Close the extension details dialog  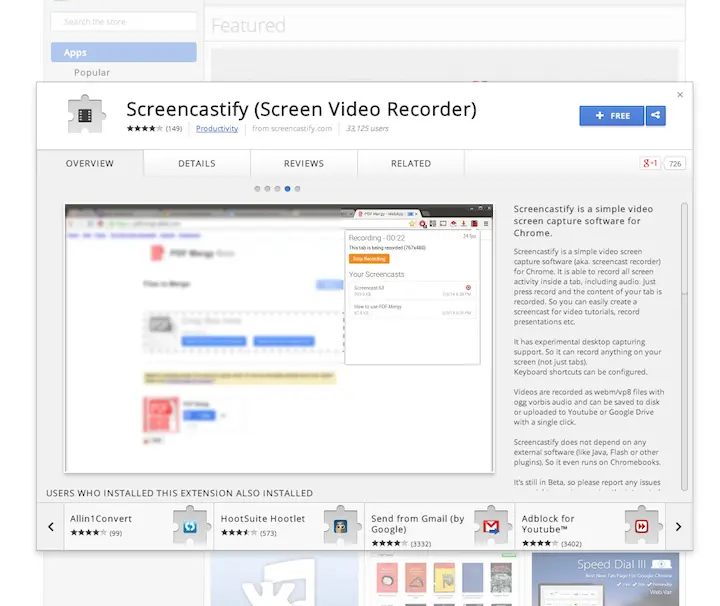680,95
